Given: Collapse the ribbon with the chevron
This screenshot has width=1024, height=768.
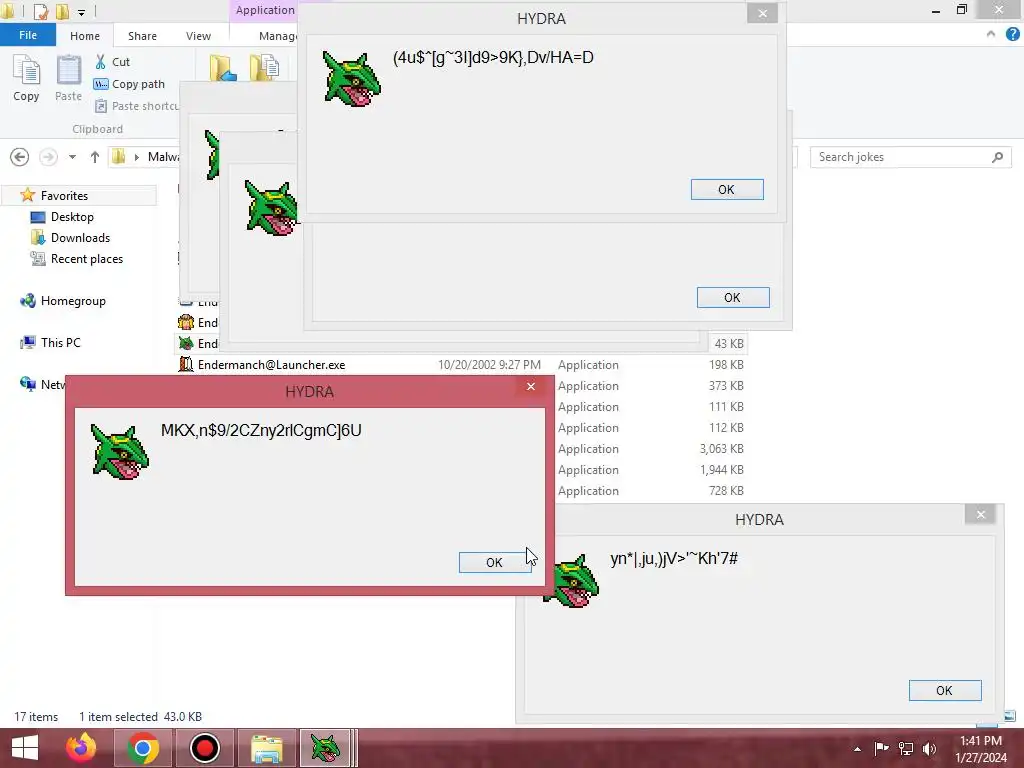Looking at the screenshot, I should pos(991,34).
